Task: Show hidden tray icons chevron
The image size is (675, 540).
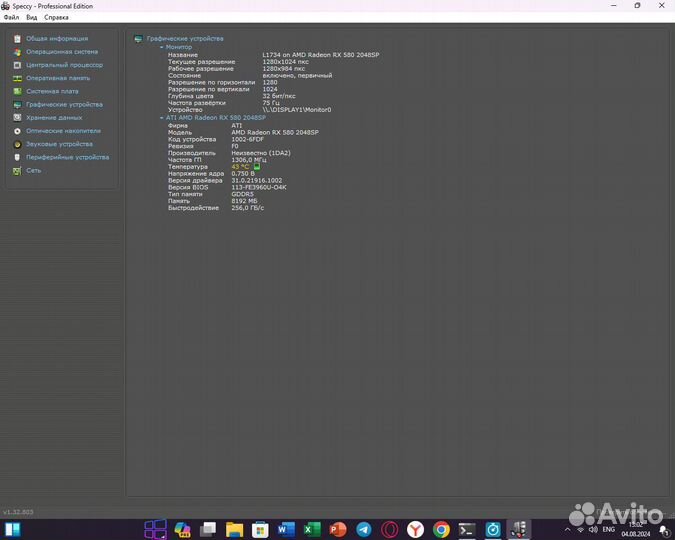Action: pyautogui.click(x=567, y=530)
